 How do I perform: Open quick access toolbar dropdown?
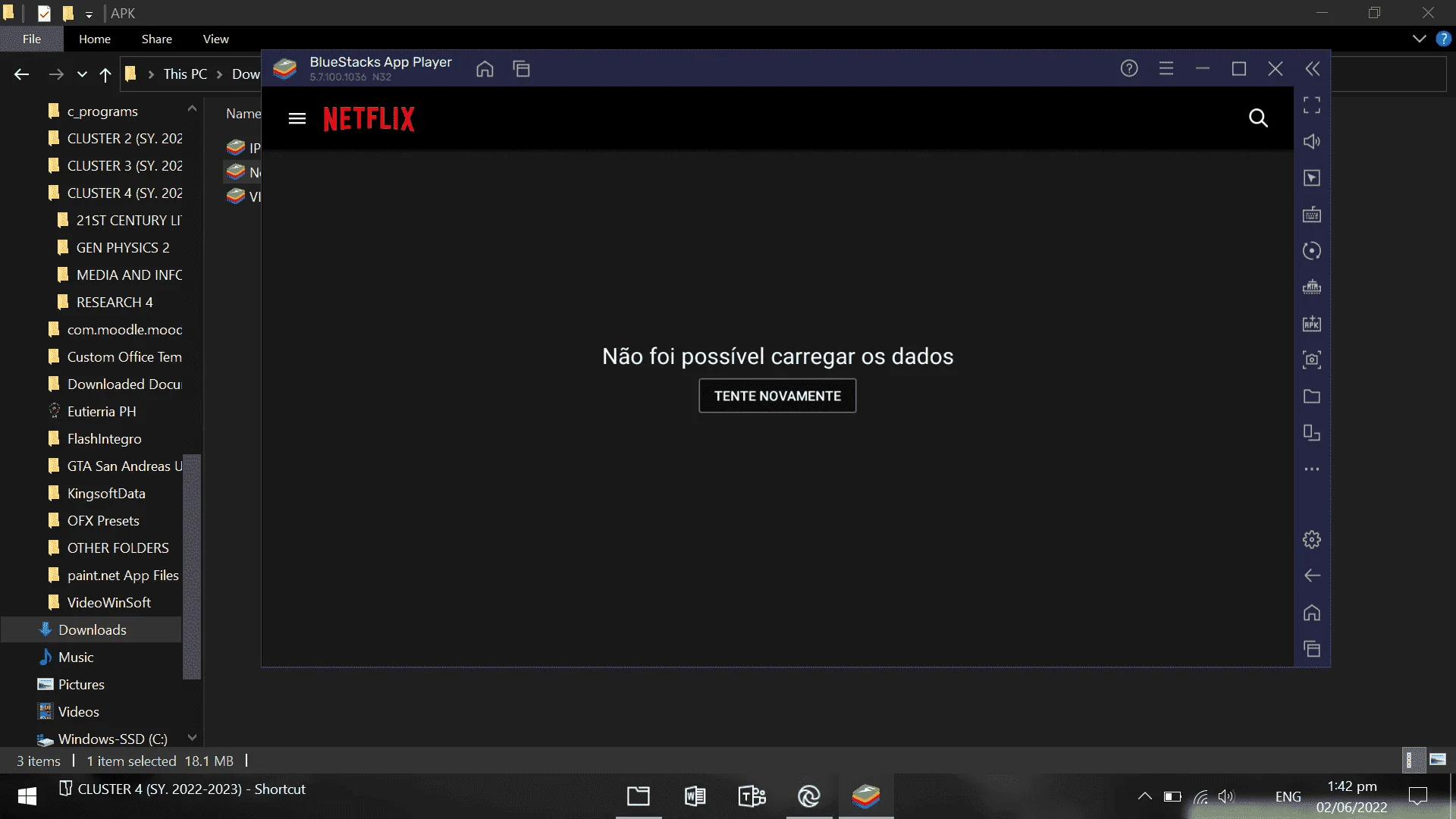tap(89, 14)
